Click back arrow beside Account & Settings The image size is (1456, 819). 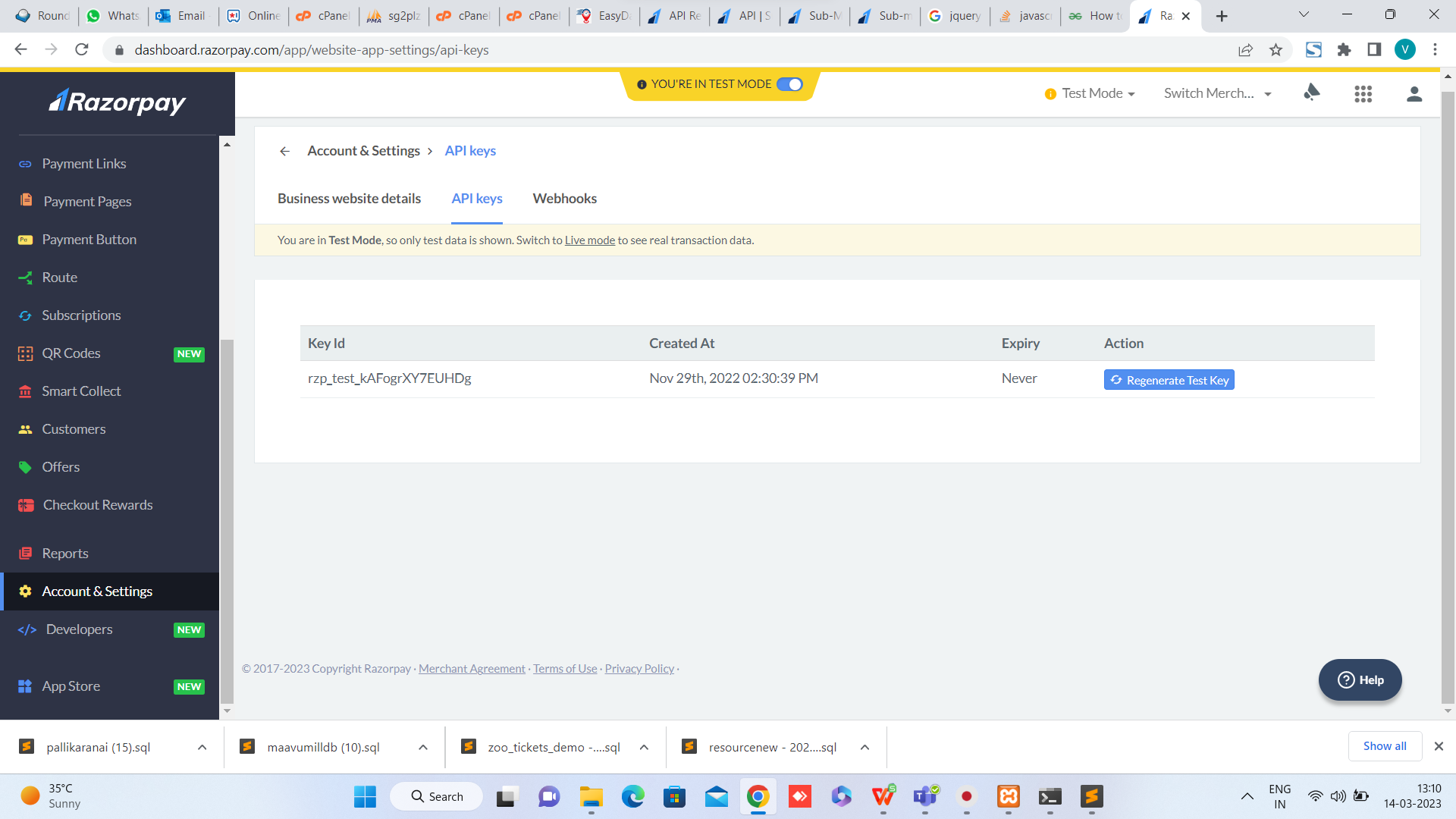285,151
